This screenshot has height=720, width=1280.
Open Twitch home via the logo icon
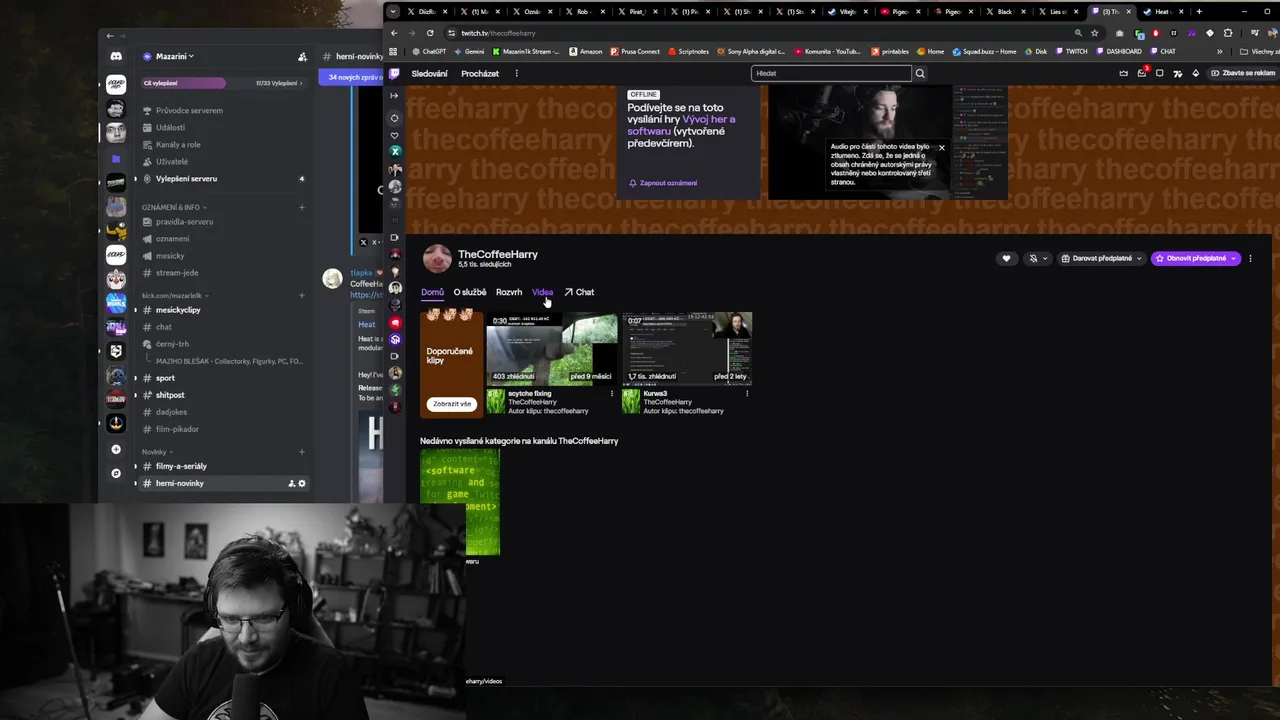(x=395, y=73)
